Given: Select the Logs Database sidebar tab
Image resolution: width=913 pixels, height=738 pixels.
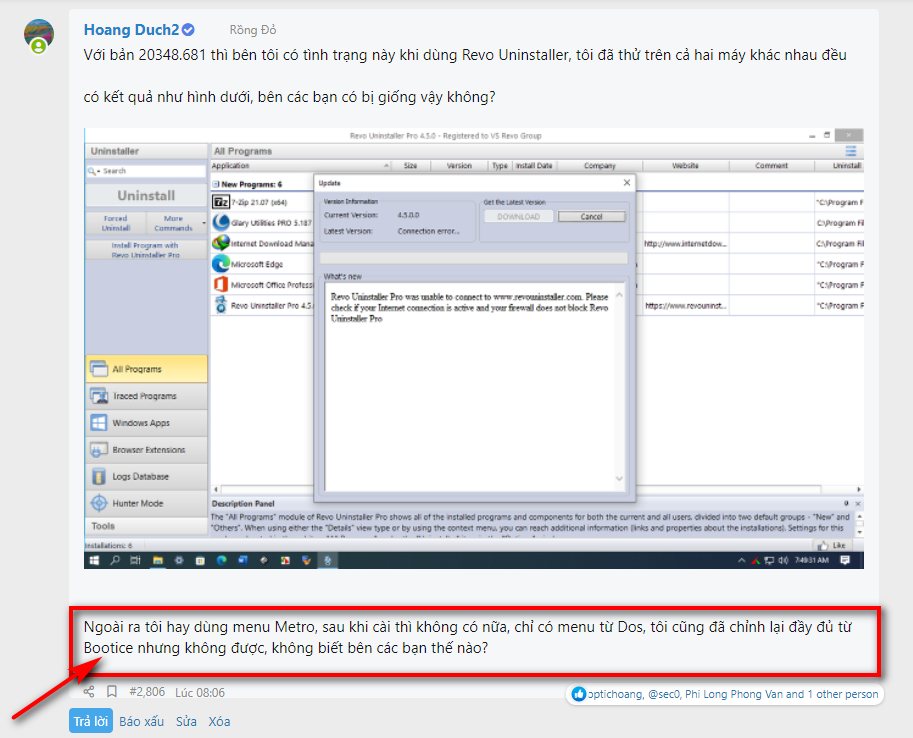Looking at the screenshot, I should tap(146, 476).
